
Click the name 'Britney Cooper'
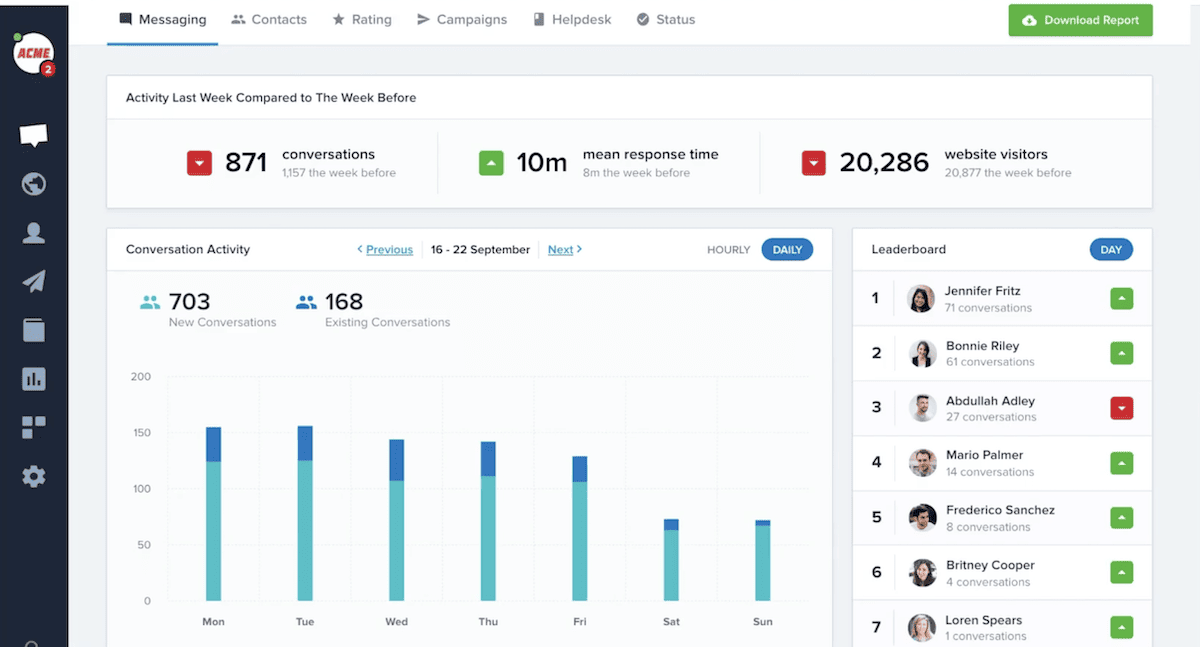pos(990,566)
